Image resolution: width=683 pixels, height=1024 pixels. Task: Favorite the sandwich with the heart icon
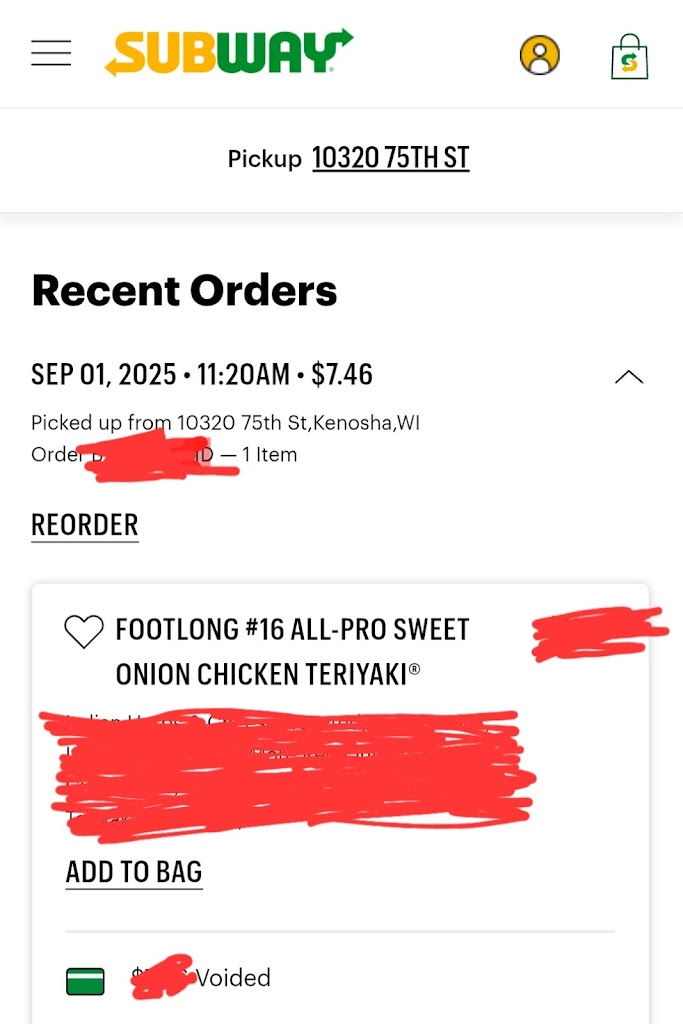(x=84, y=631)
